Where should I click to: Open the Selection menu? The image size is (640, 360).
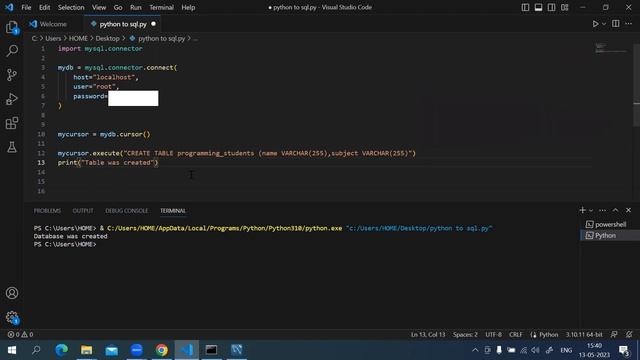[x=71, y=7]
